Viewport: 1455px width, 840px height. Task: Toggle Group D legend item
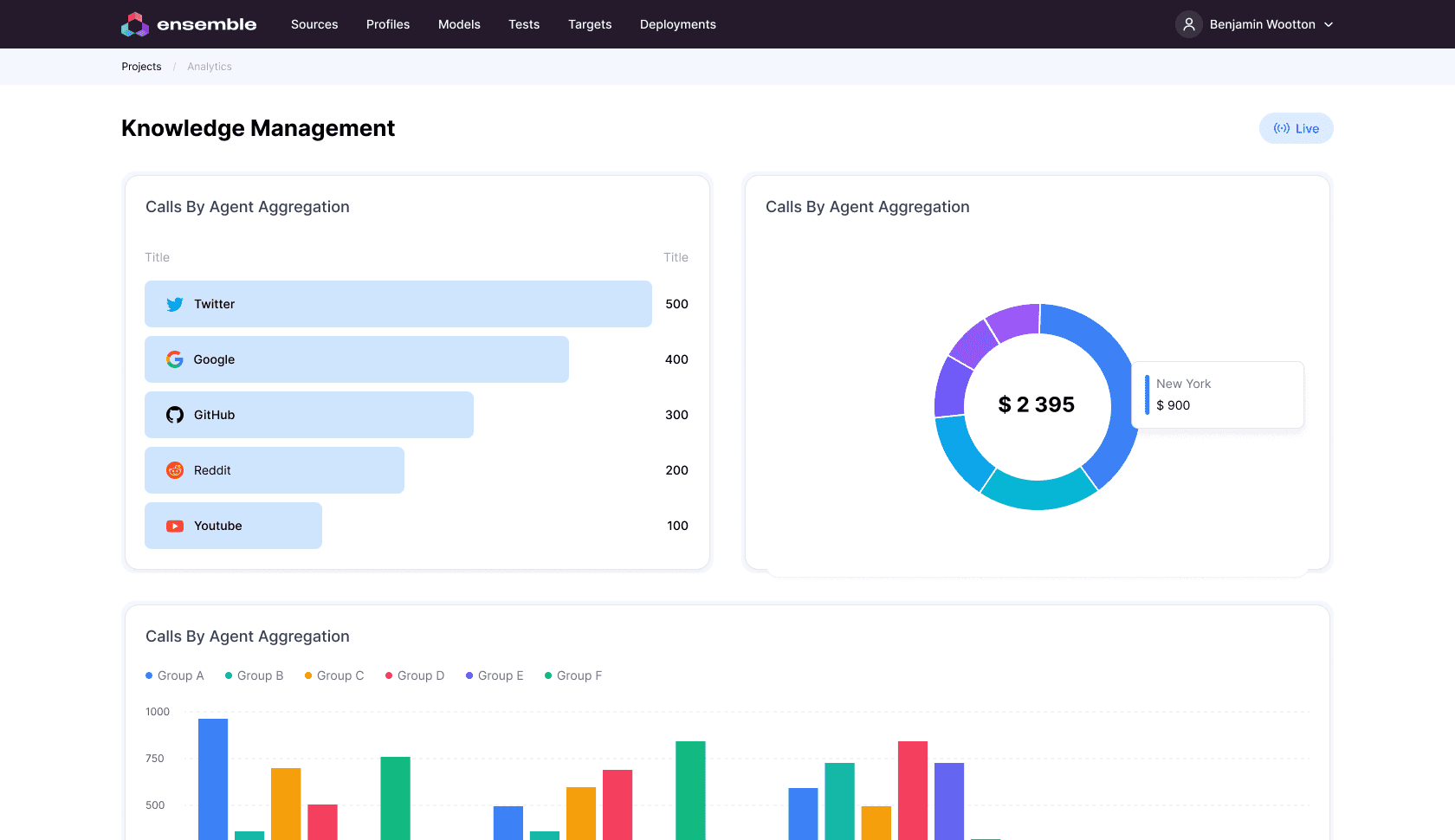coord(415,675)
